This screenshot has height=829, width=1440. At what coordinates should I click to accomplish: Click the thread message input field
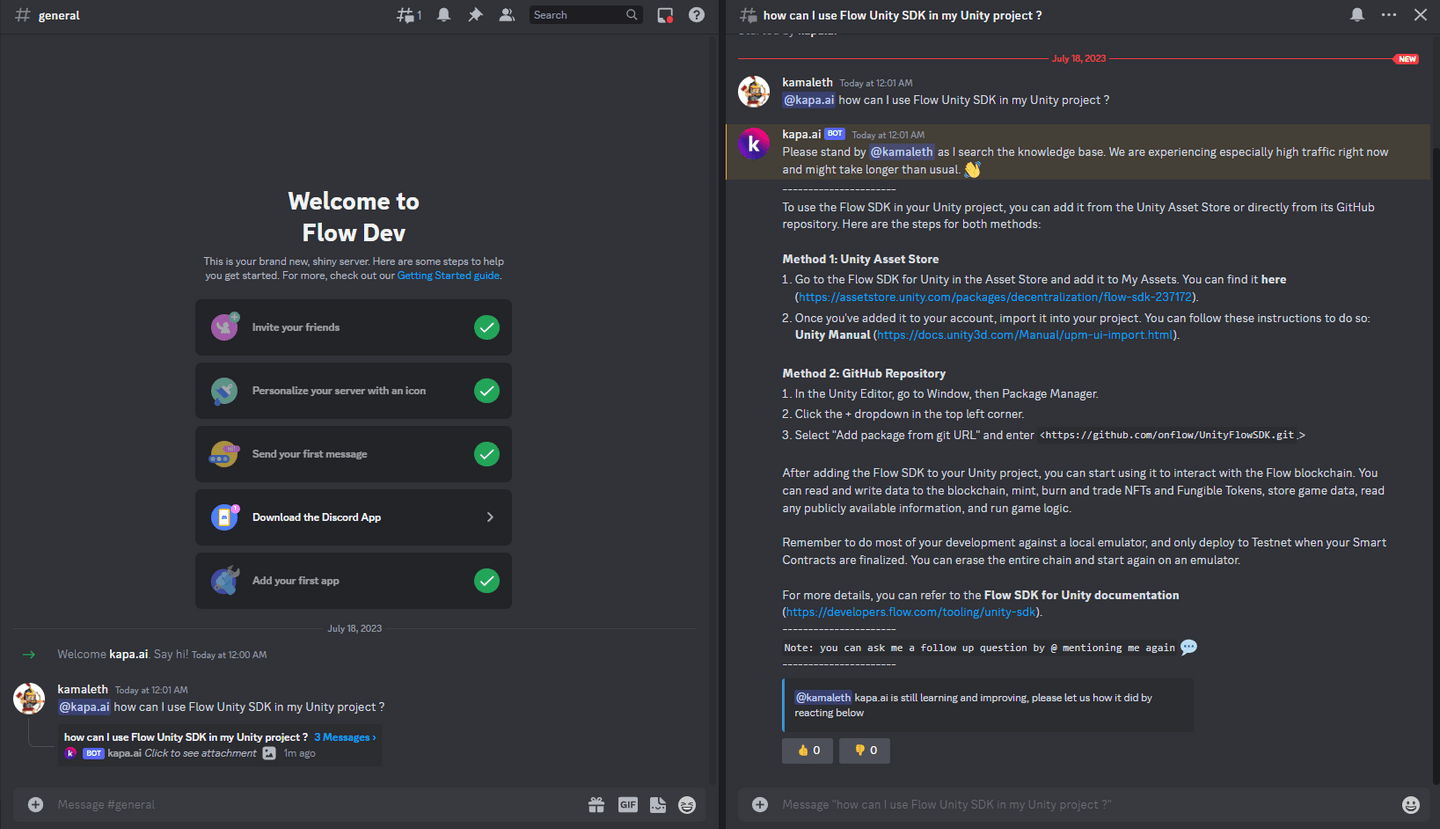pos(1085,804)
